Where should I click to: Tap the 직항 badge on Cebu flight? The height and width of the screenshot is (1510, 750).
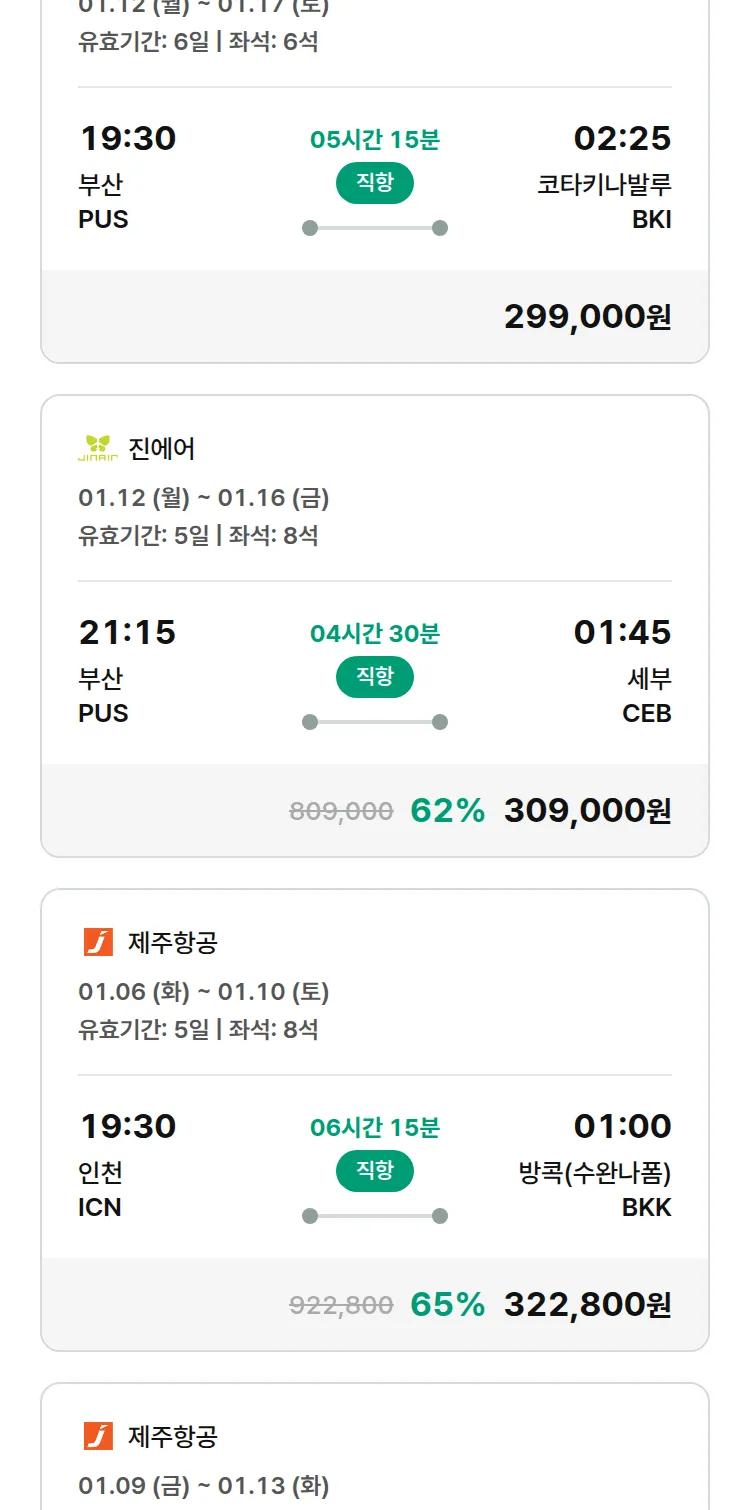[x=375, y=677]
